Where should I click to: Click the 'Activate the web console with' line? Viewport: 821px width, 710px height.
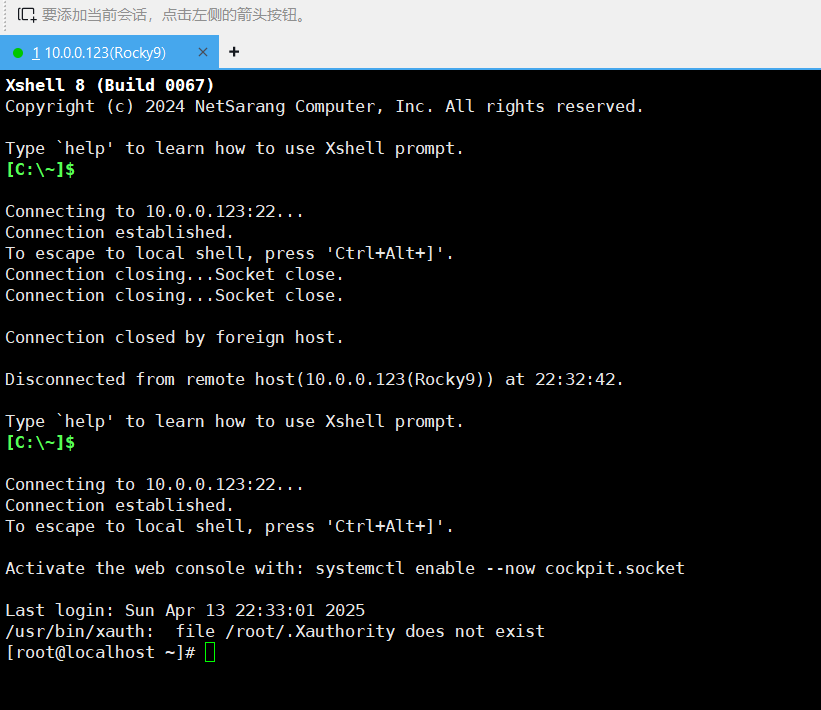click(345, 569)
